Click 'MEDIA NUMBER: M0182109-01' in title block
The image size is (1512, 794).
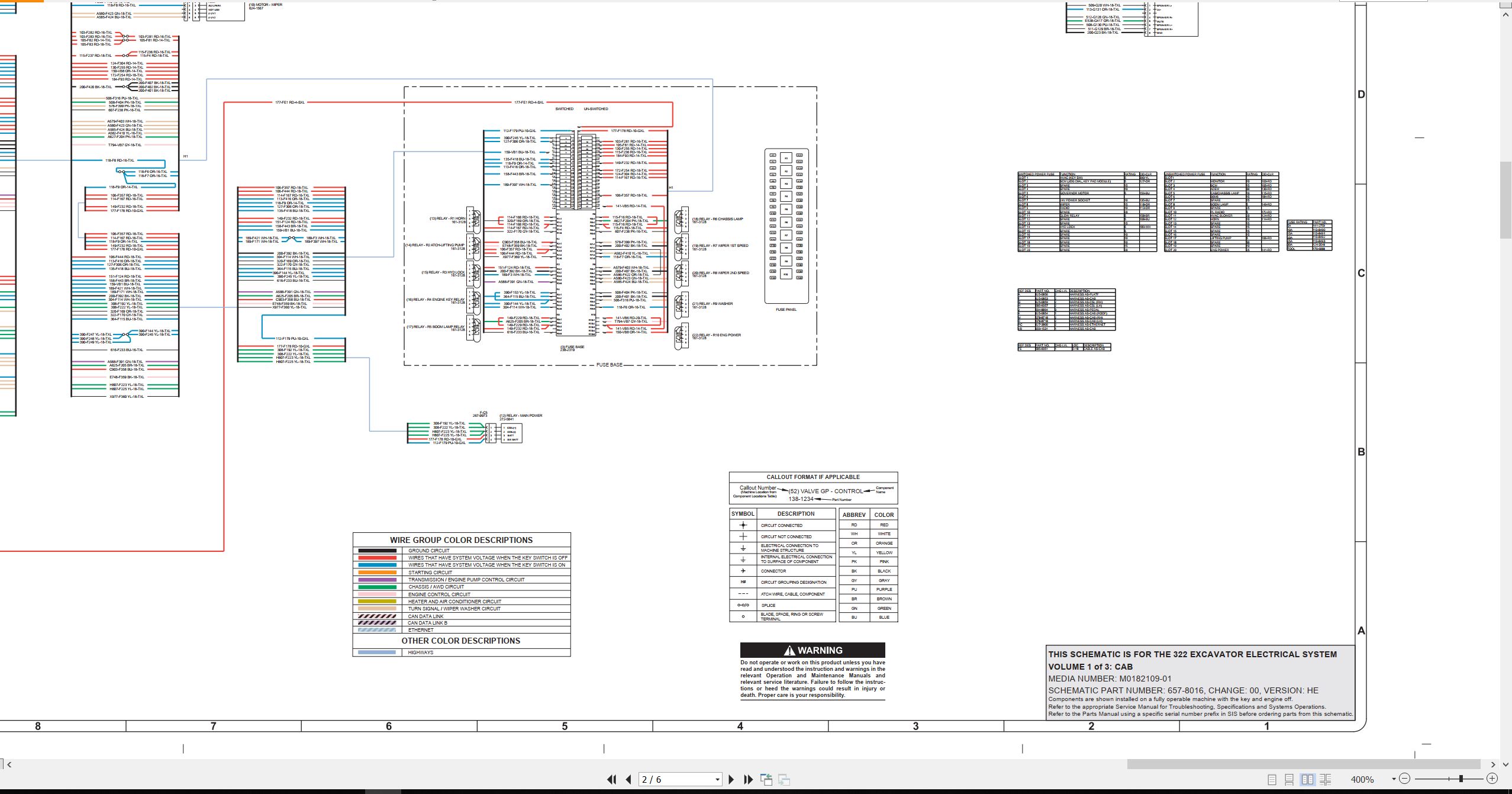tap(1110, 679)
